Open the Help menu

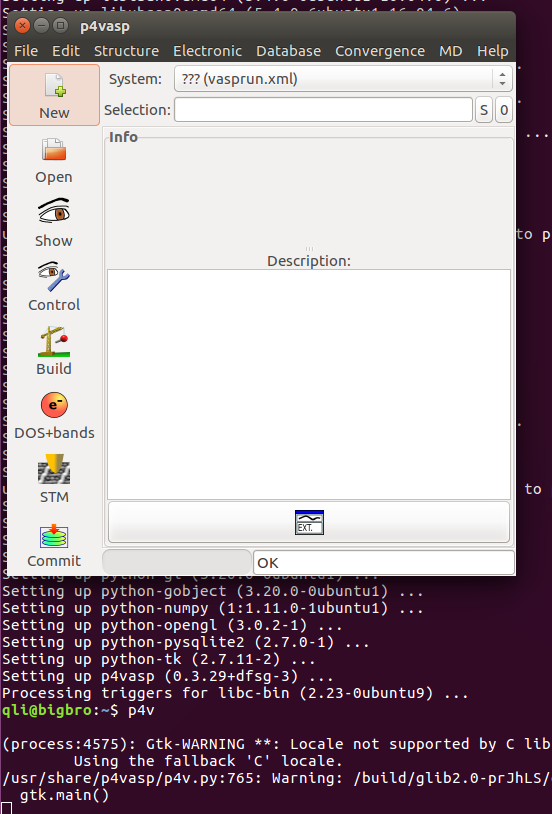click(x=492, y=51)
